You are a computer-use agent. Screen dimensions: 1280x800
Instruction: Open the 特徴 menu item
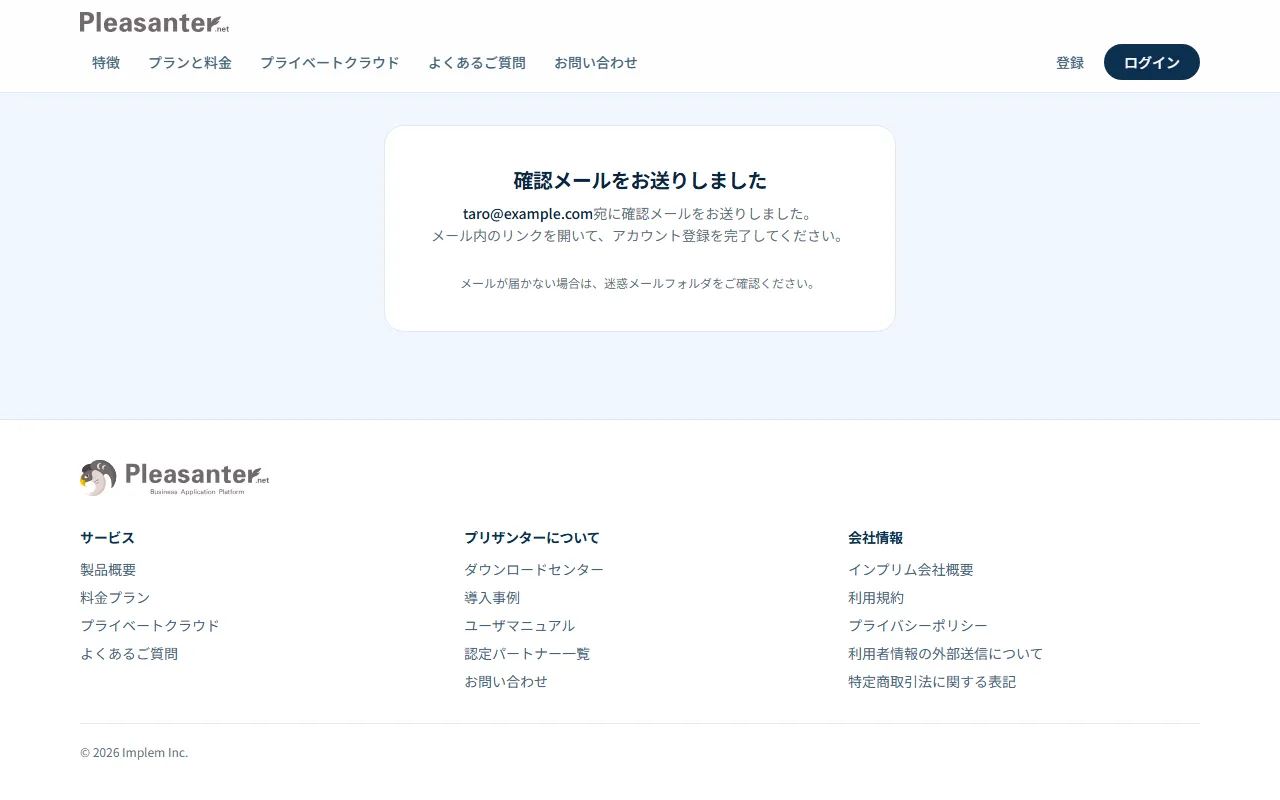pos(106,62)
